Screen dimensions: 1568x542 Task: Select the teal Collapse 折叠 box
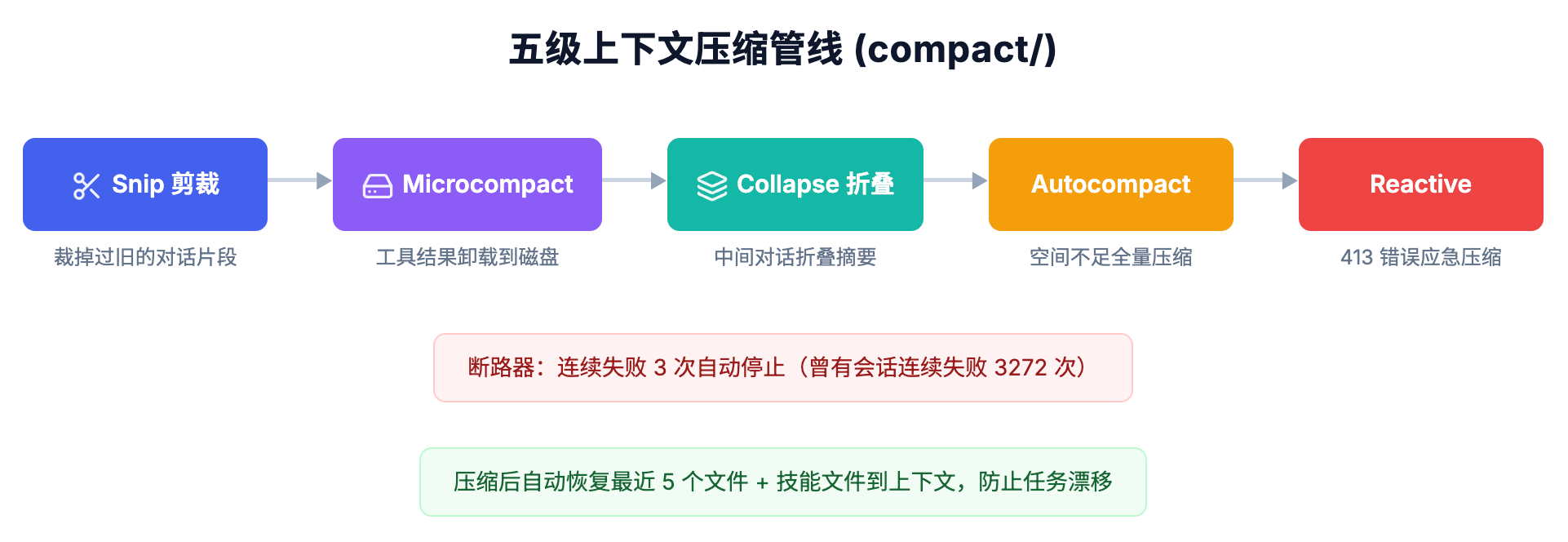pyautogui.click(x=795, y=184)
